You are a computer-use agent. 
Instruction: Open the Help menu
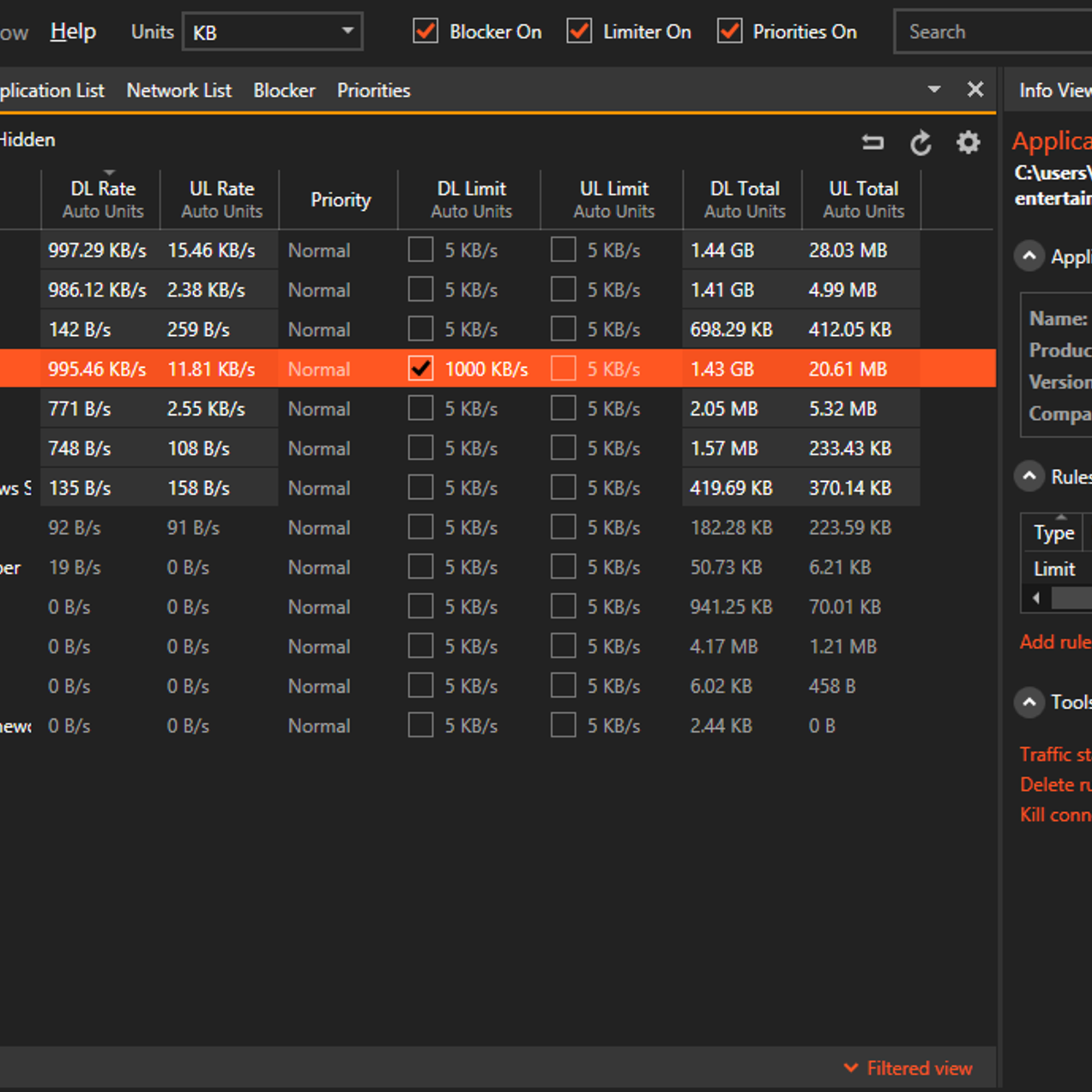pos(73,31)
